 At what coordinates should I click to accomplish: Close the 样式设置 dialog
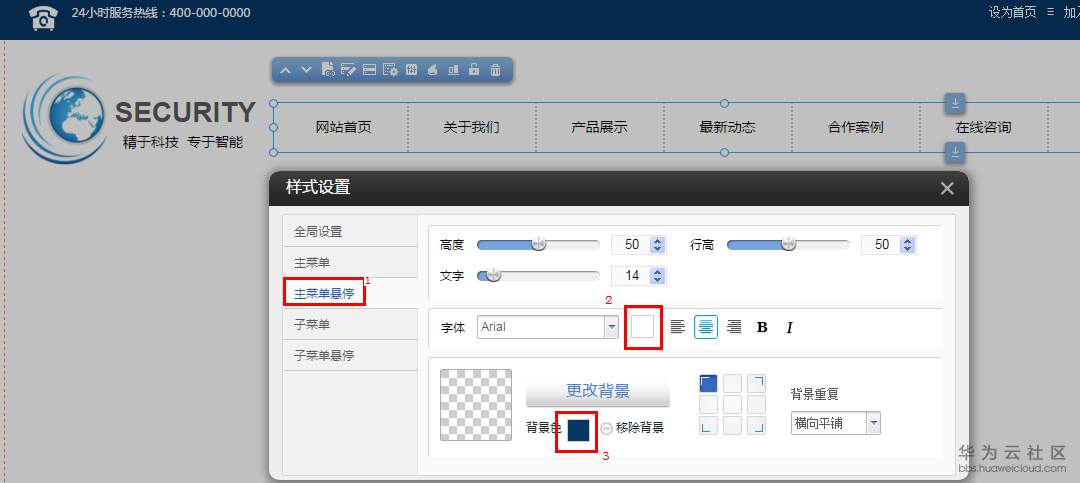point(947,187)
